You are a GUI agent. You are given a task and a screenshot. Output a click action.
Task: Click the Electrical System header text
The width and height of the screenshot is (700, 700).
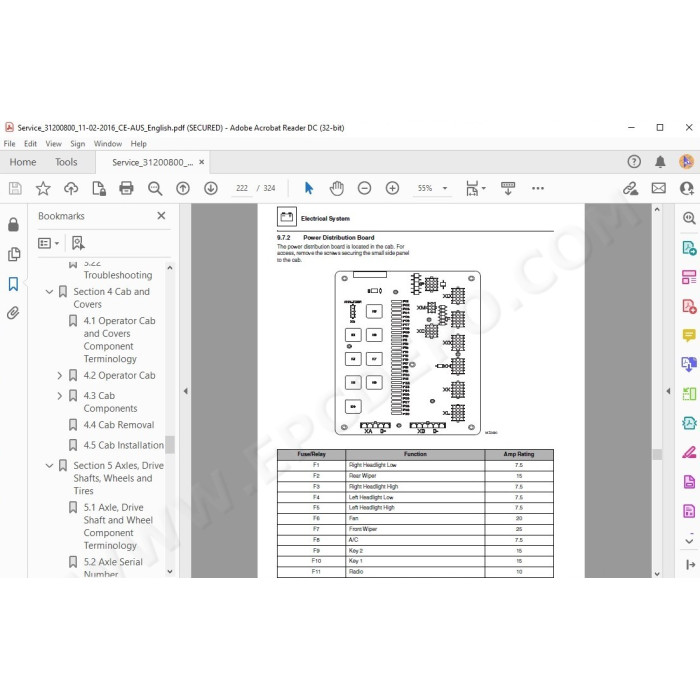(325, 218)
